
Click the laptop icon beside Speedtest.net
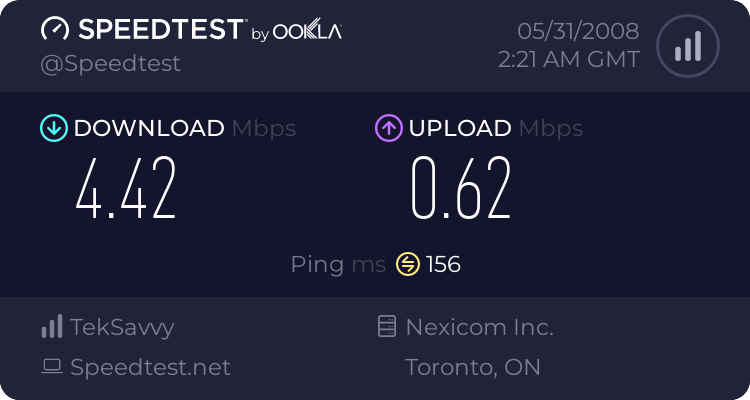pos(51,367)
